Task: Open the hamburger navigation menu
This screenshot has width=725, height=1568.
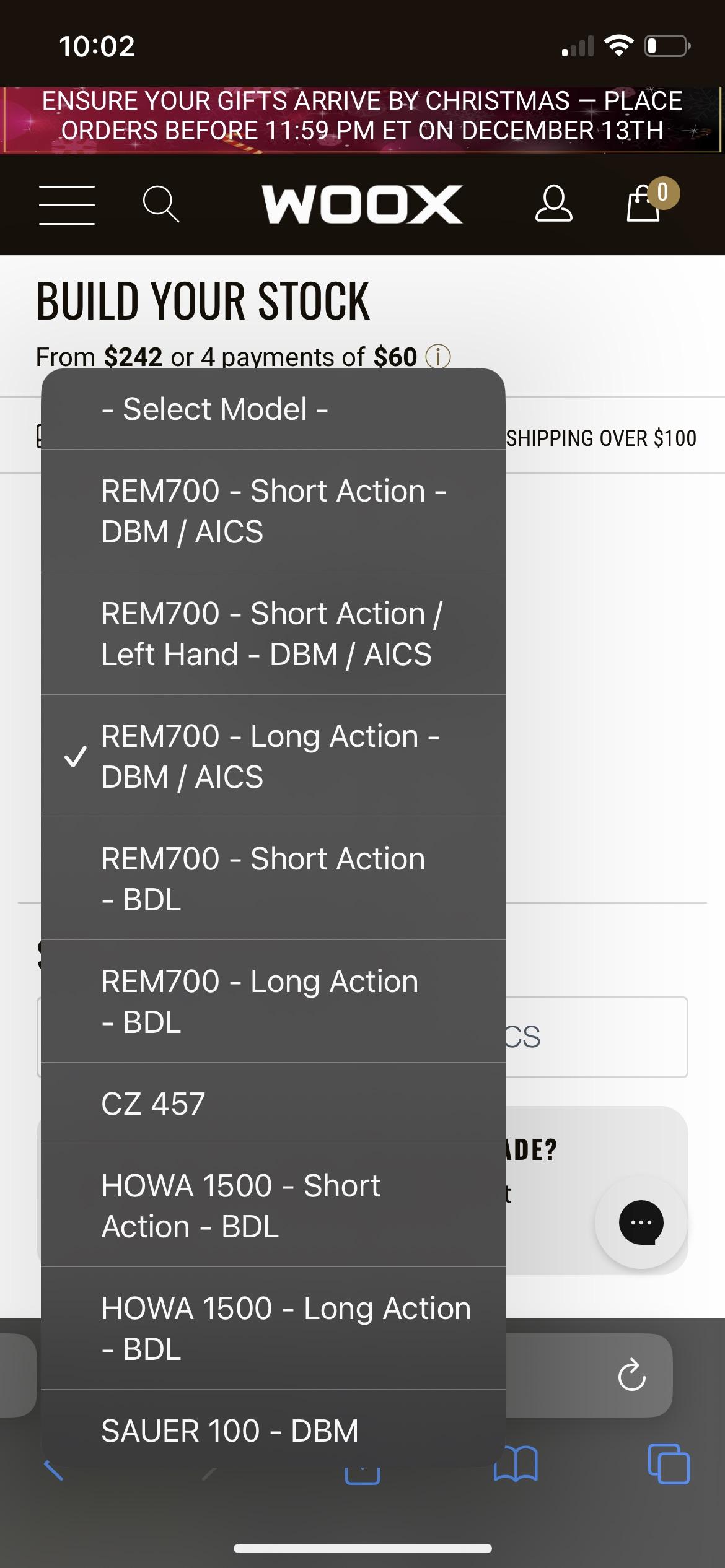Action: (x=67, y=204)
